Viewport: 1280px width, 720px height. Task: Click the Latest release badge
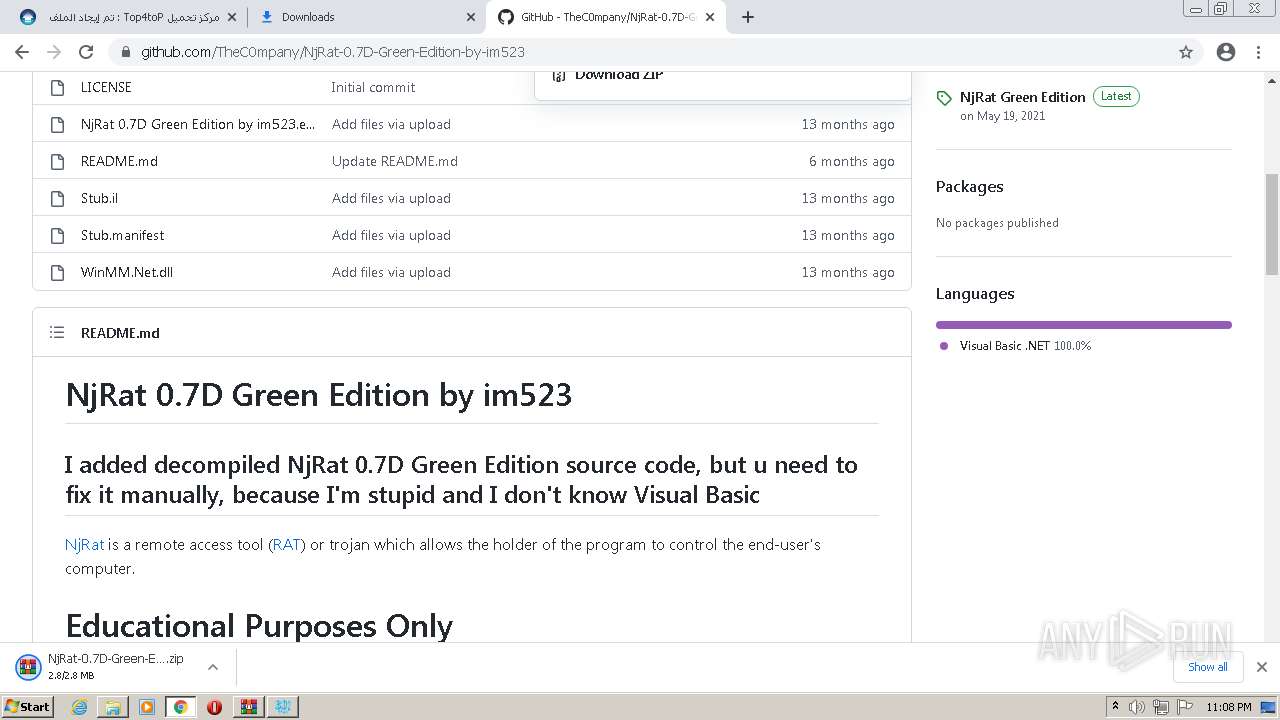tap(1116, 97)
